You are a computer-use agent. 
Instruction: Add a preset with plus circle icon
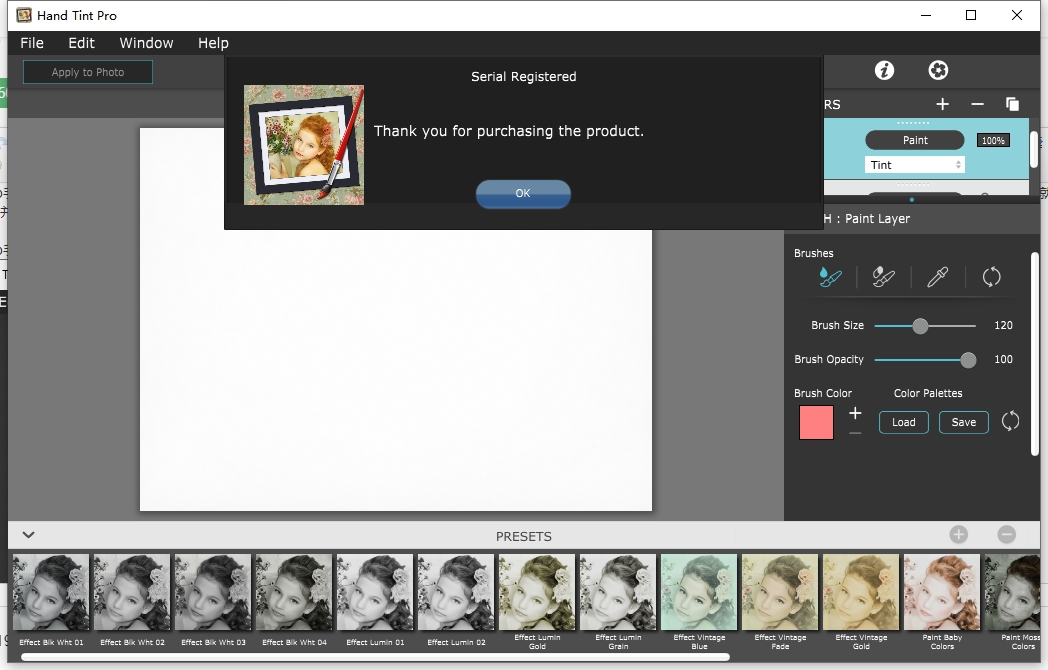958,534
